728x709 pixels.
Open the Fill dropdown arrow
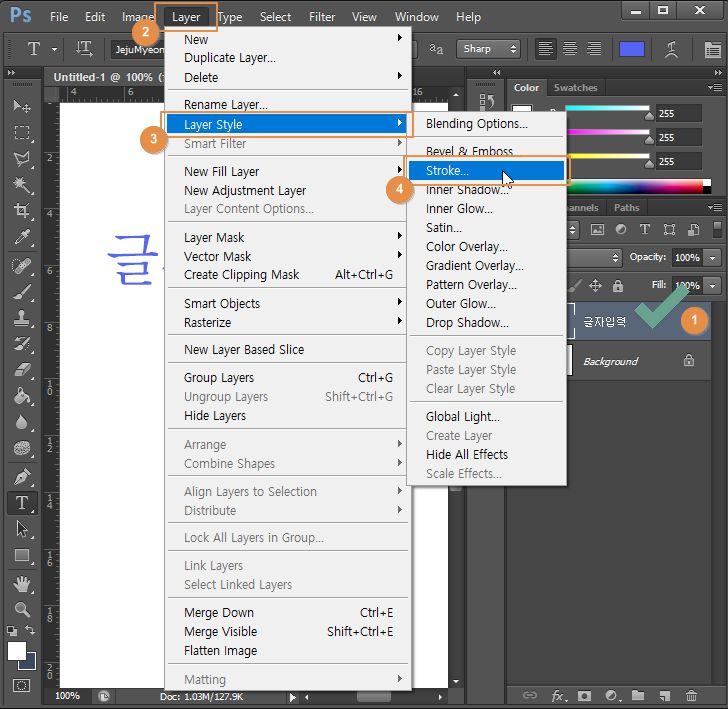pyautogui.click(x=712, y=286)
